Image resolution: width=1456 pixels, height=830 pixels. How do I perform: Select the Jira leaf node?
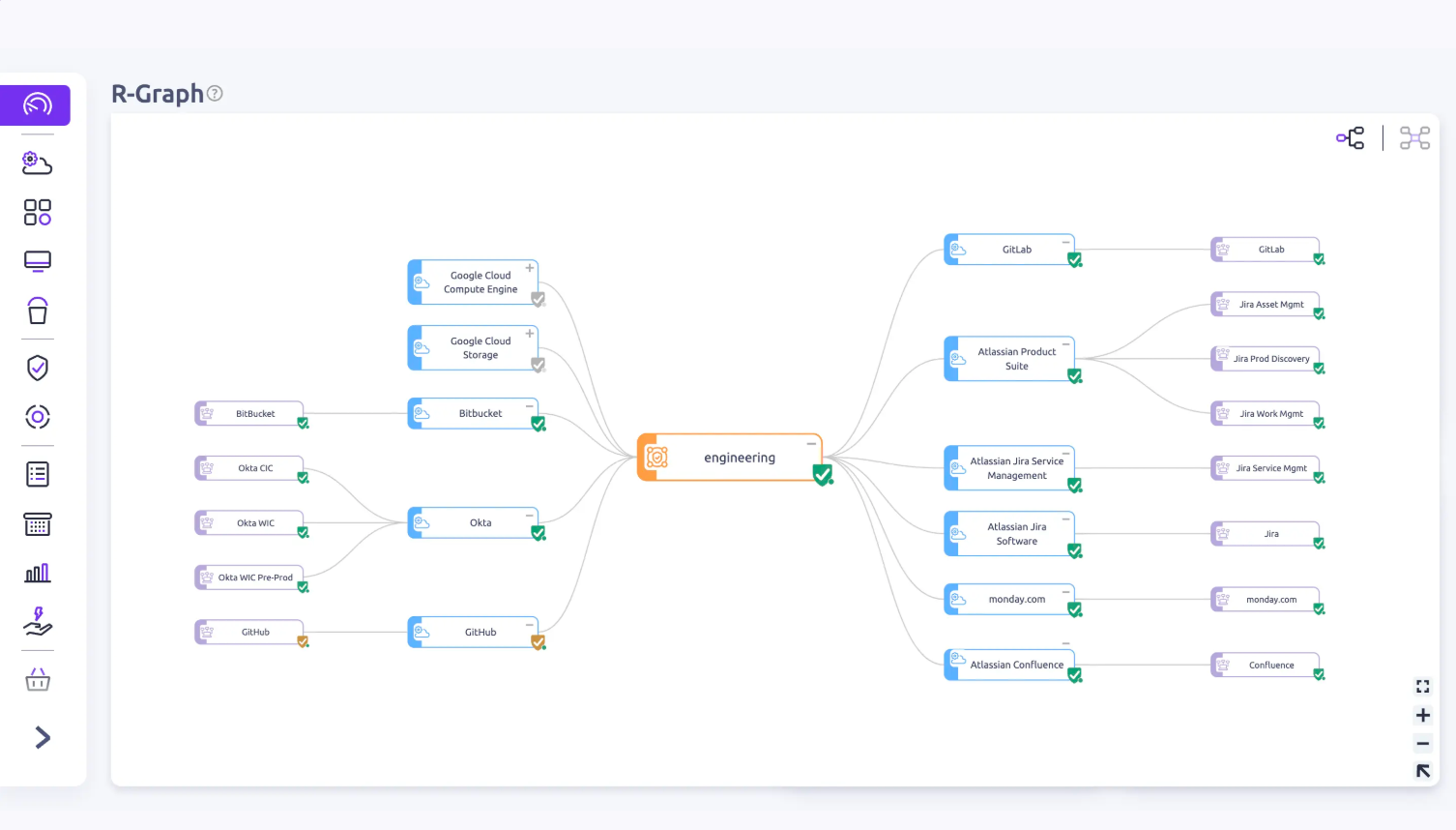1266,534
